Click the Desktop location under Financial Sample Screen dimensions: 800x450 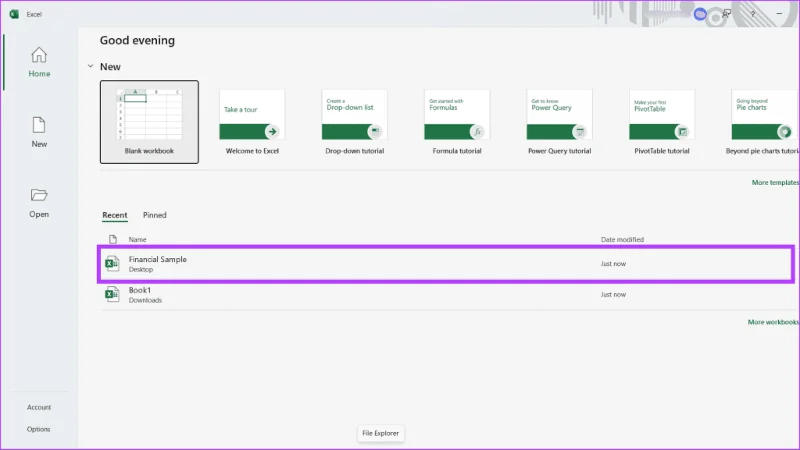(x=141, y=269)
